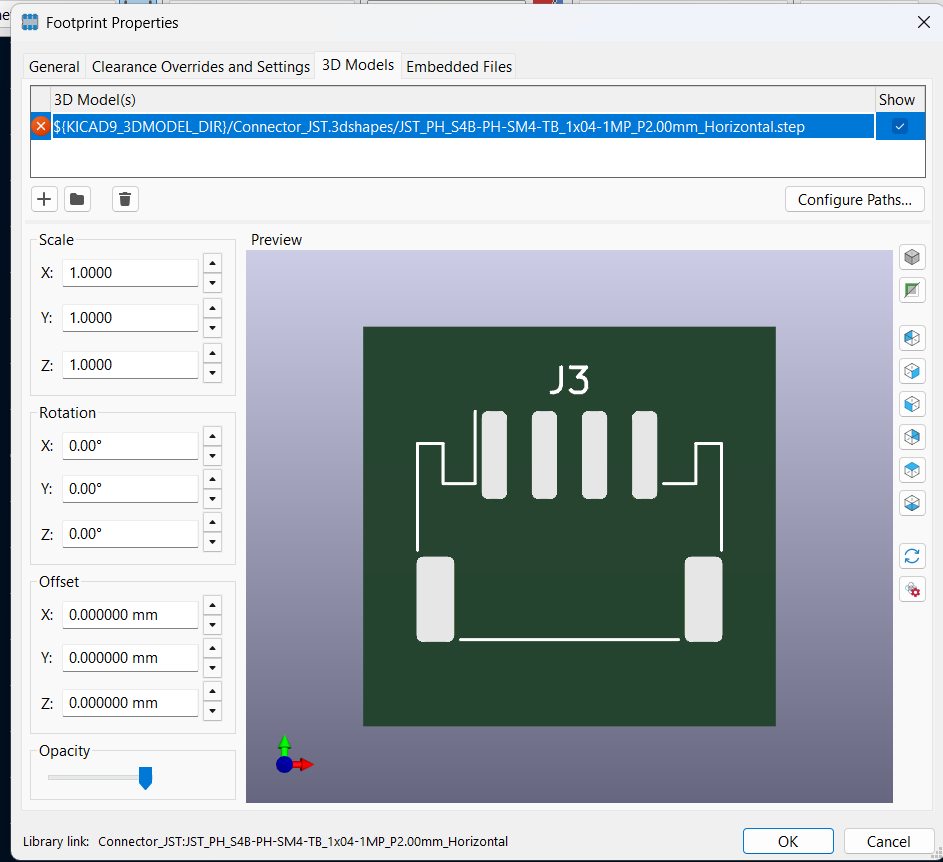This screenshot has height=862, width=943.
Task: Switch preview to top view cube icon
Action: [911, 469]
